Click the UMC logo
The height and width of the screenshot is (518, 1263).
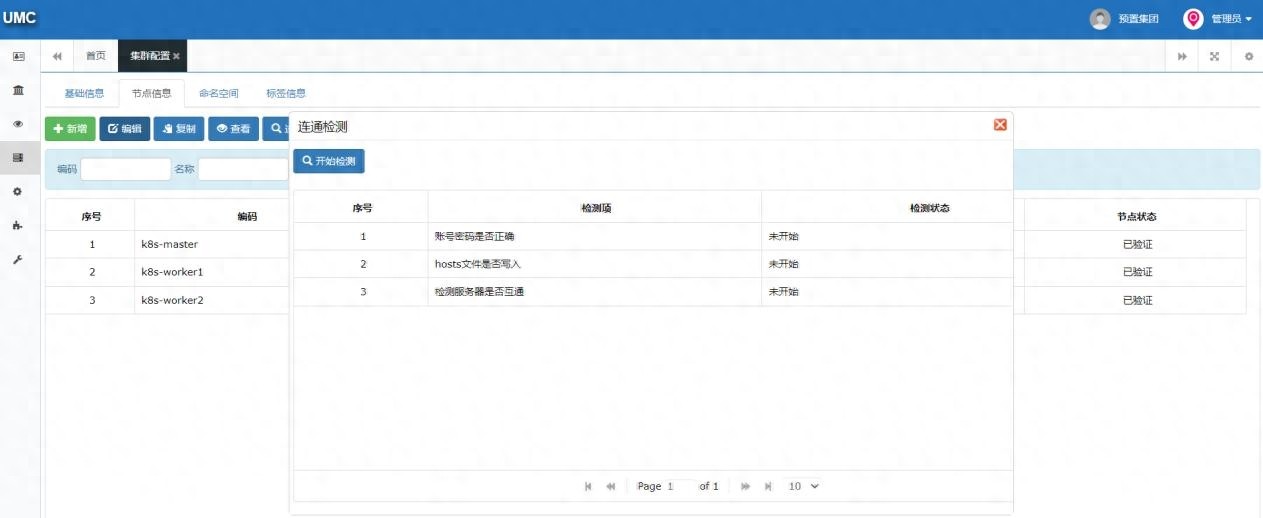point(19,18)
